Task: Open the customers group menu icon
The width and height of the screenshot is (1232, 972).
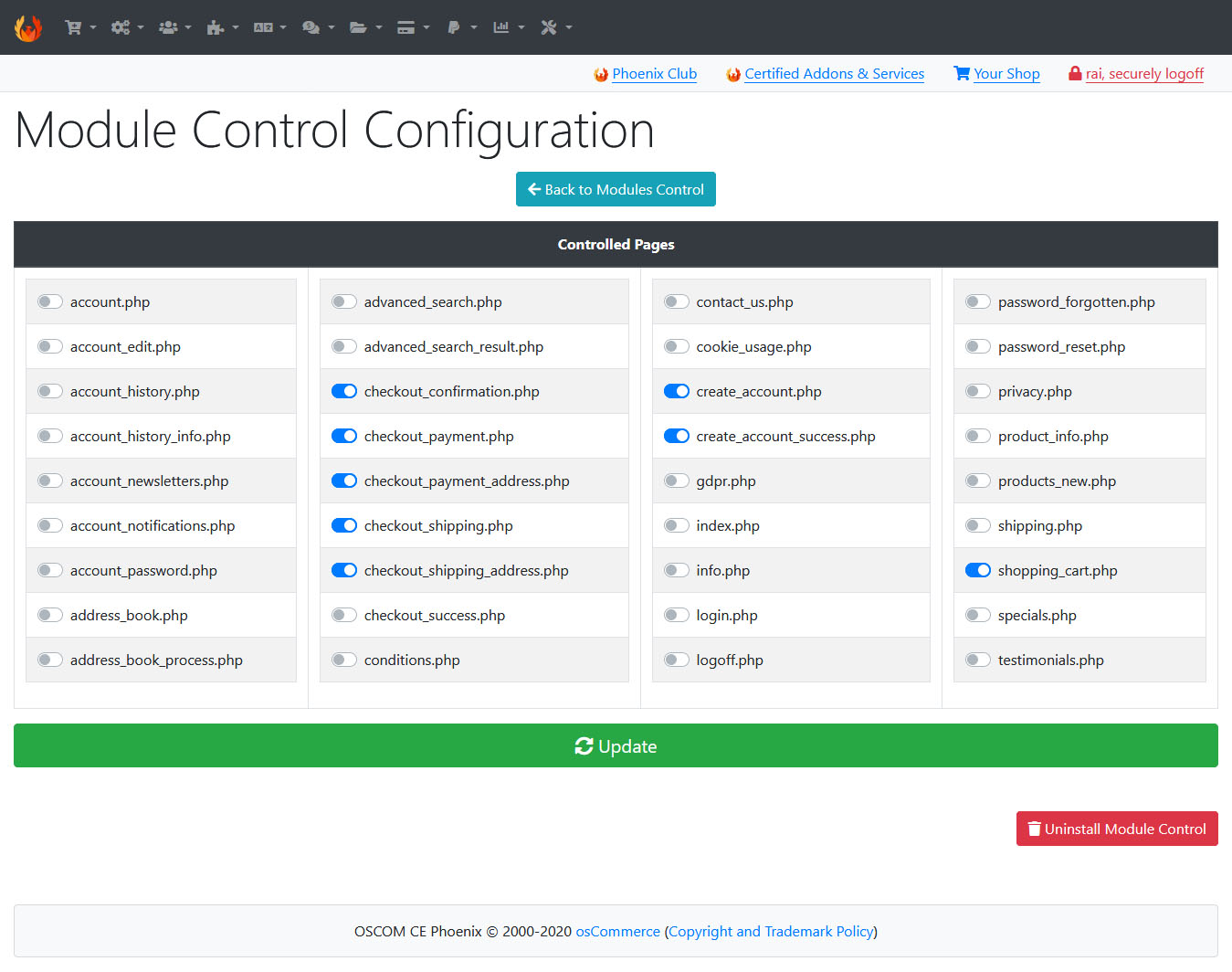Action: (x=175, y=27)
